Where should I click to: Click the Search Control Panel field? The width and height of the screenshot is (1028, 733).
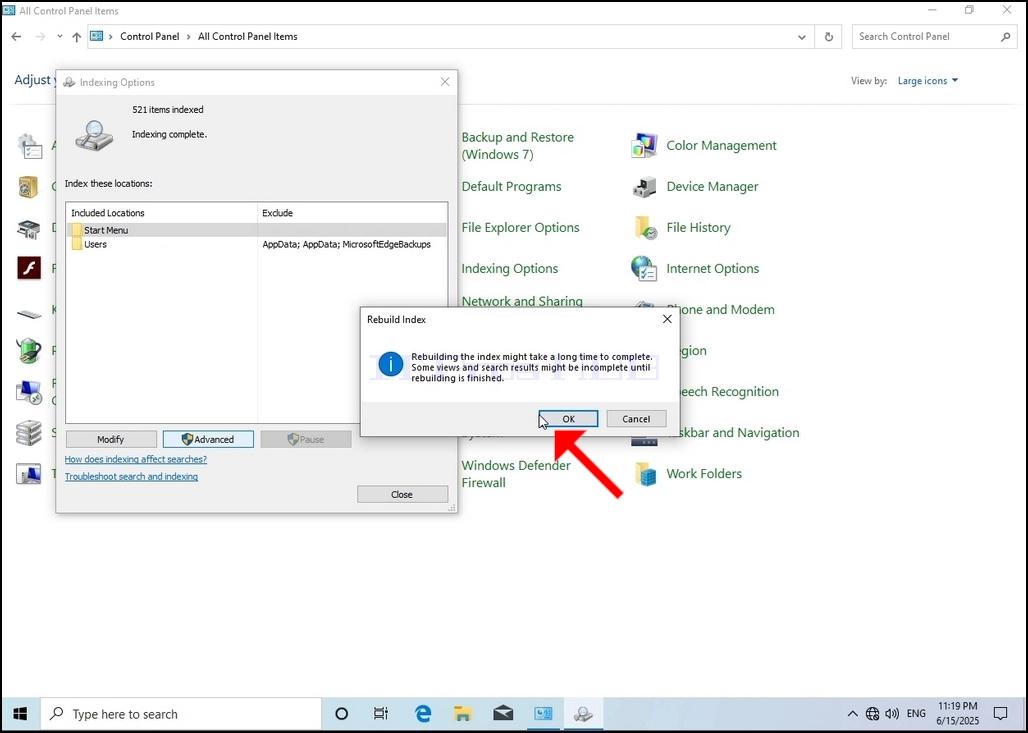(934, 37)
